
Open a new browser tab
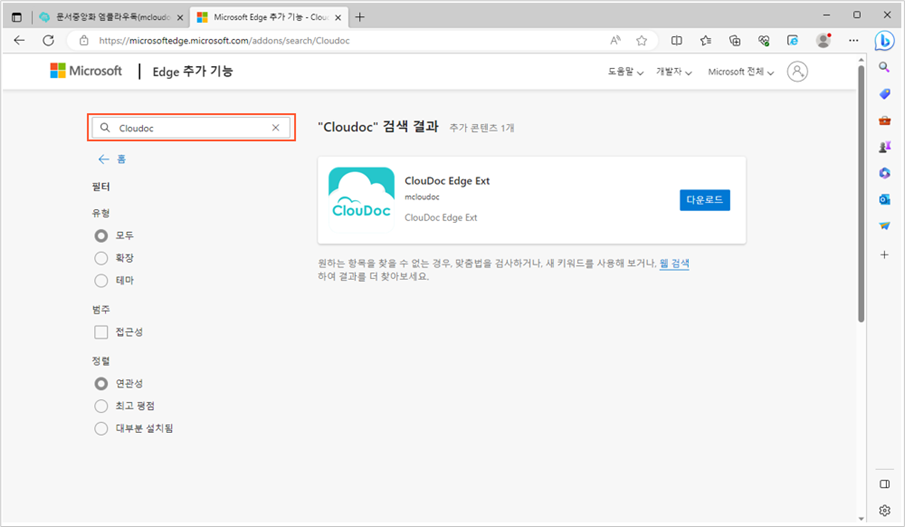point(360,17)
